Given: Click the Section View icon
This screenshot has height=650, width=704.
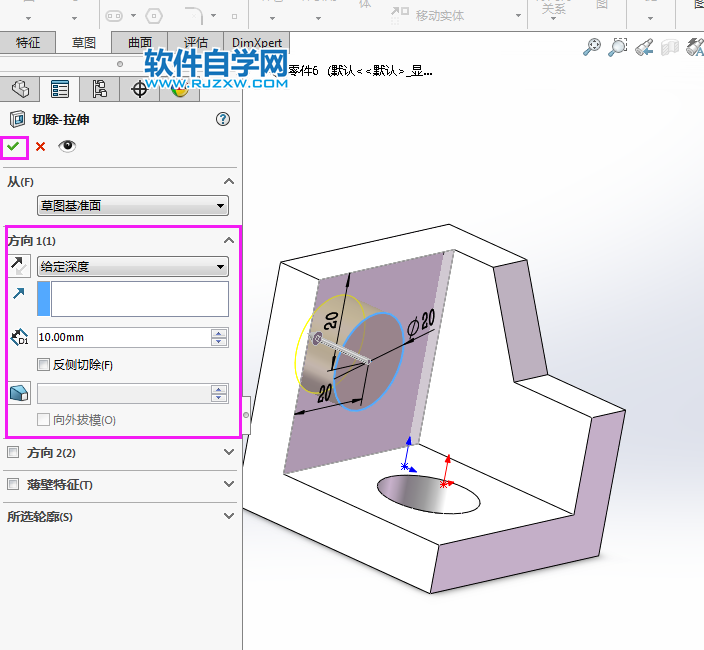Looking at the screenshot, I should (x=669, y=47).
